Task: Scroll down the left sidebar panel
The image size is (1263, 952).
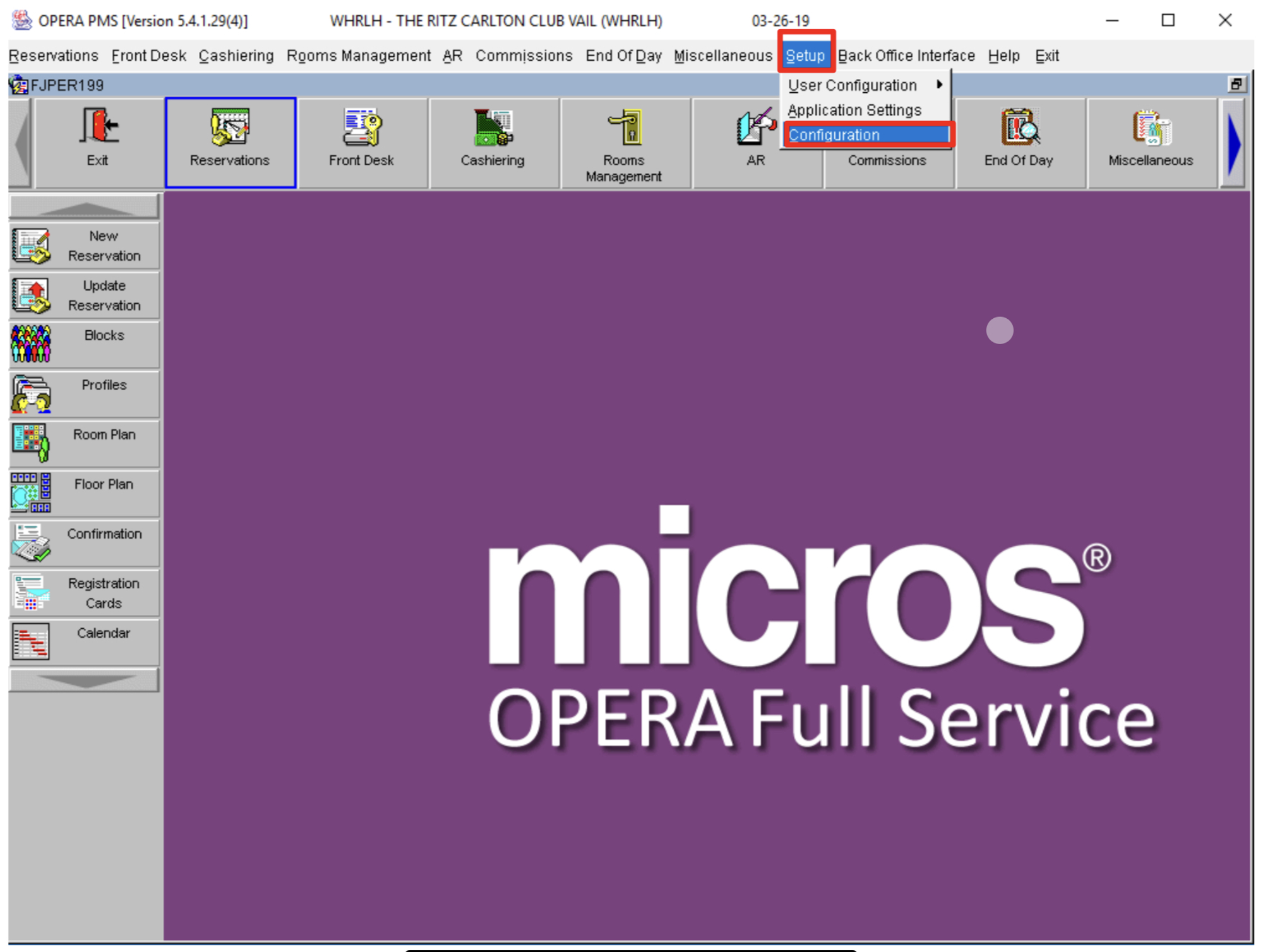Action: 82,681
